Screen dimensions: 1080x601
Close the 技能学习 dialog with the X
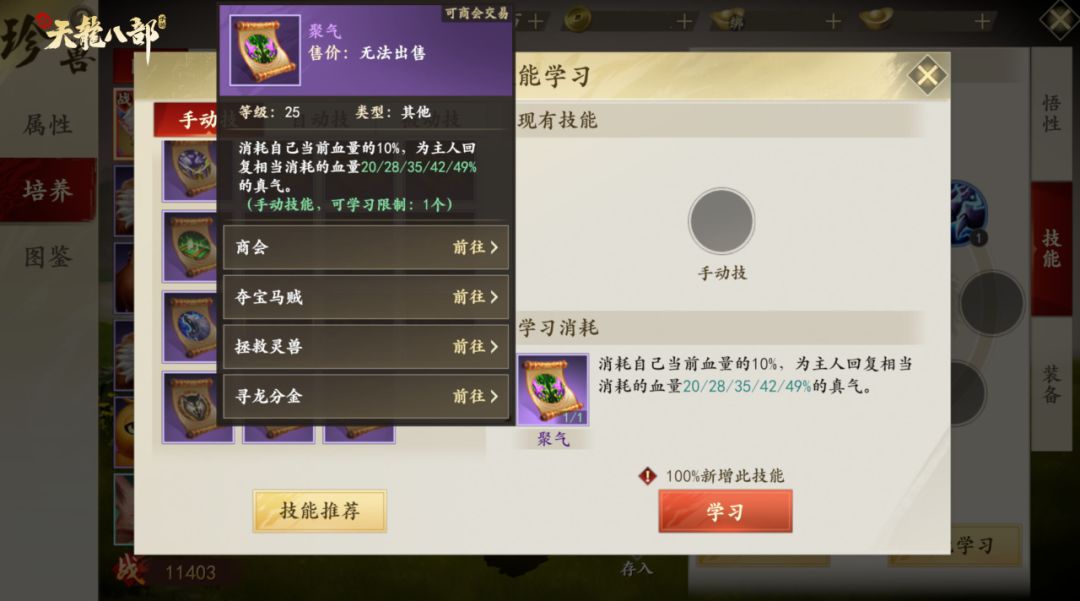click(927, 75)
